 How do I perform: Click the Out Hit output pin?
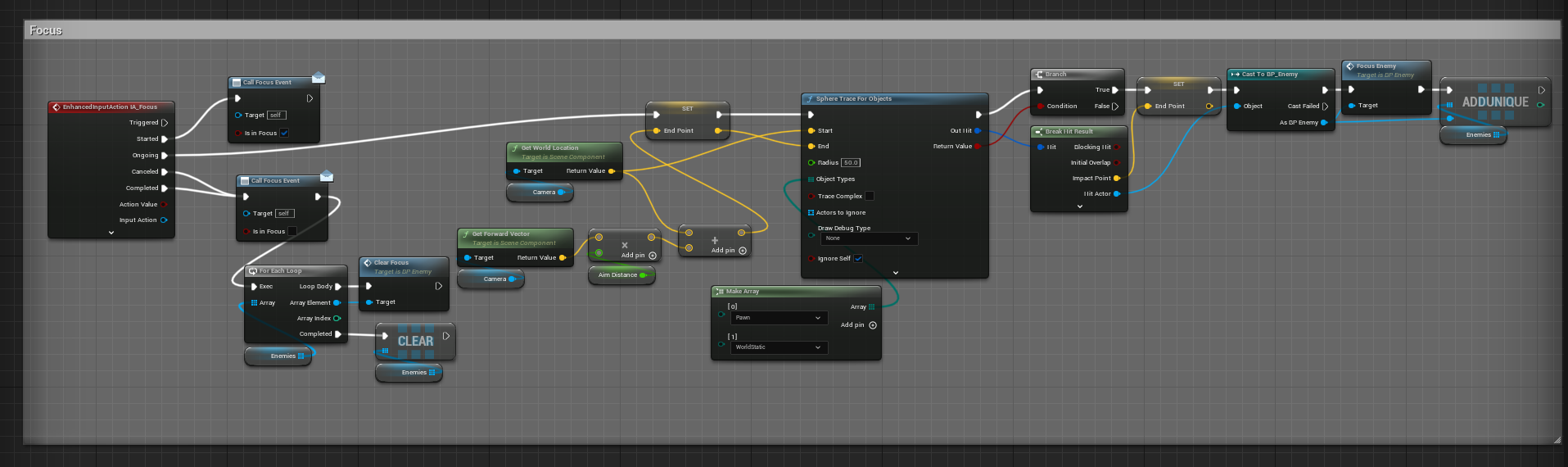tap(978, 131)
